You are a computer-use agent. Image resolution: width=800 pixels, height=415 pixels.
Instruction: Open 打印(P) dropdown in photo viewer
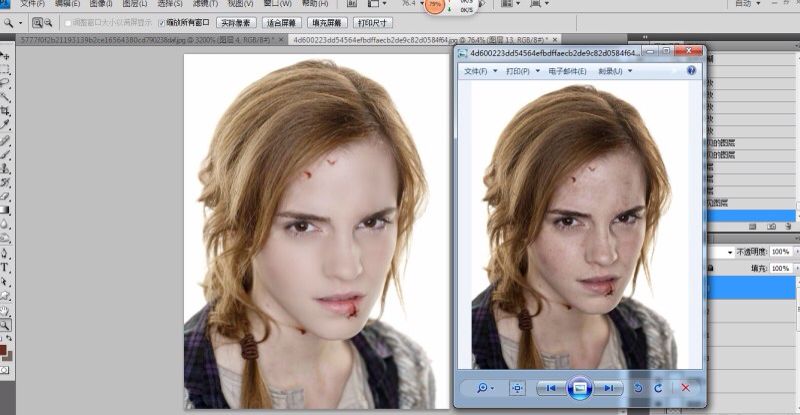pos(522,71)
